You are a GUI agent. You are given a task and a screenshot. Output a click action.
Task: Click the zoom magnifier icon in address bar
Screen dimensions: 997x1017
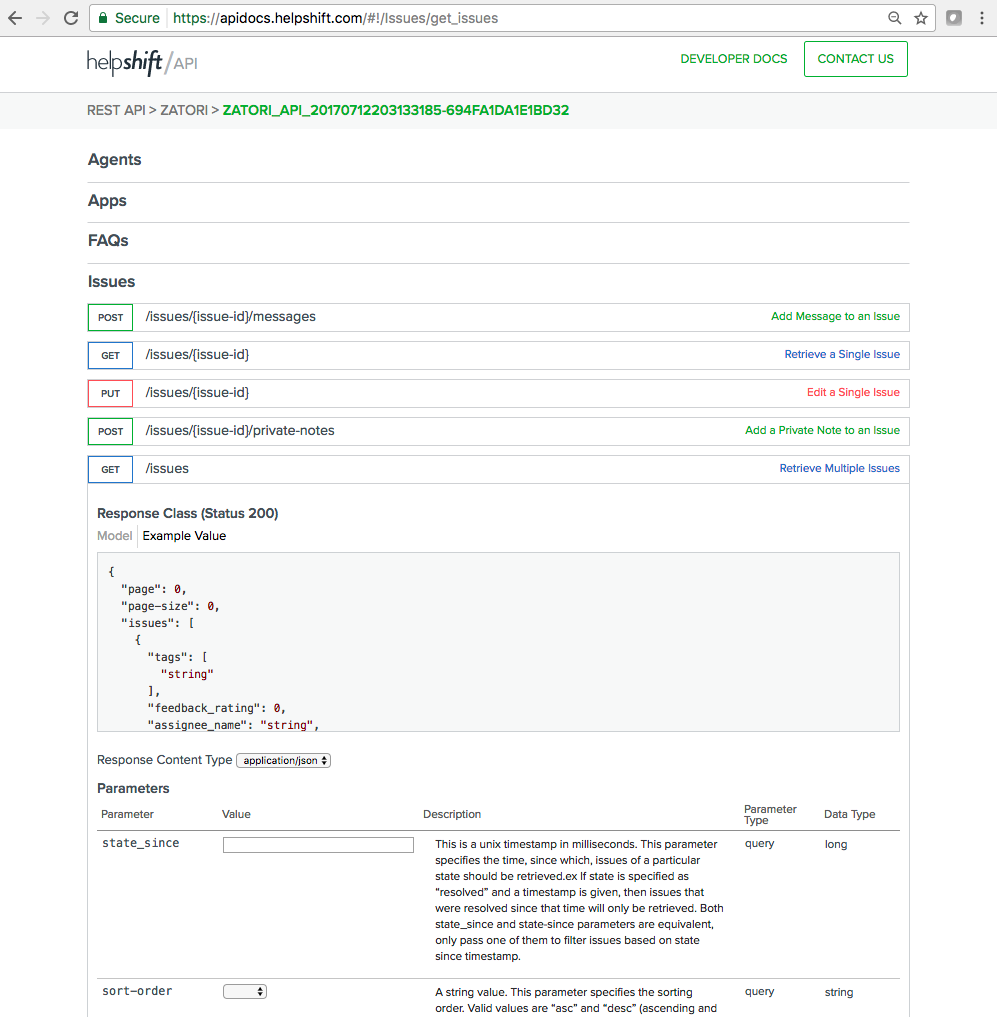[x=895, y=18]
